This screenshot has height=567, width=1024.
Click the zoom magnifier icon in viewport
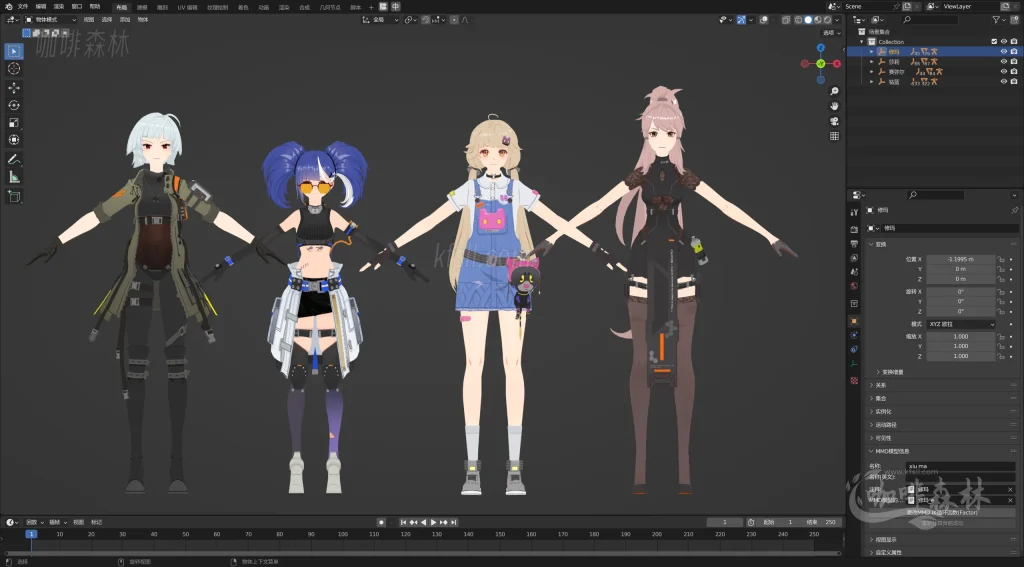(x=834, y=91)
